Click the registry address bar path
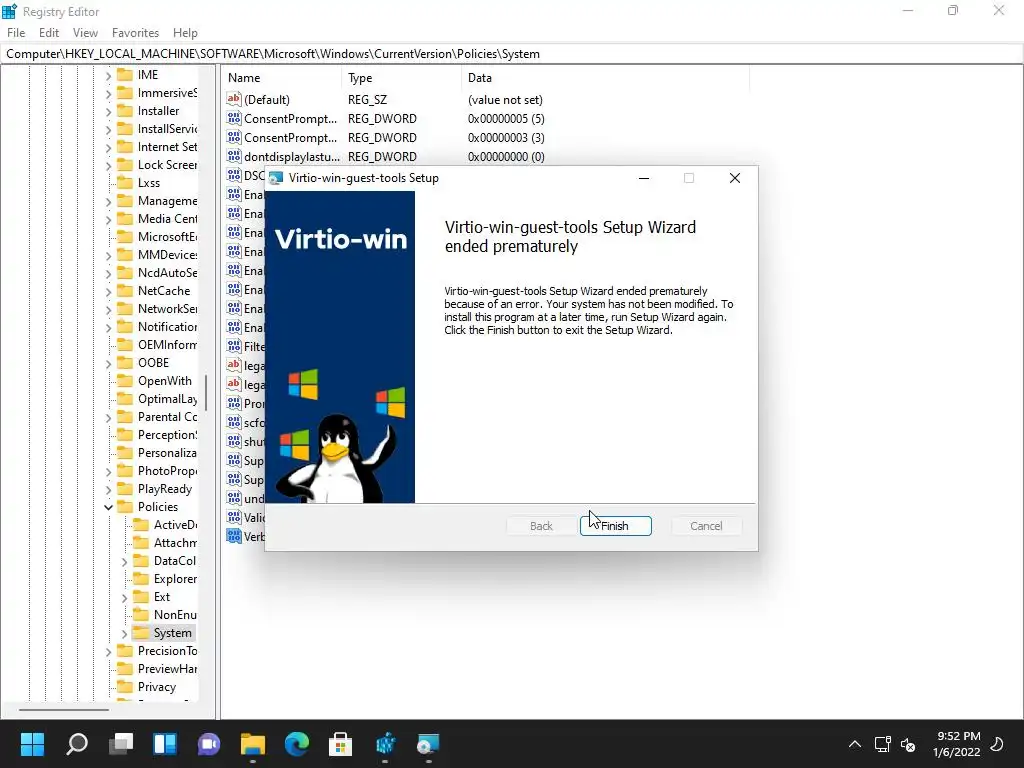 tap(273, 54)
